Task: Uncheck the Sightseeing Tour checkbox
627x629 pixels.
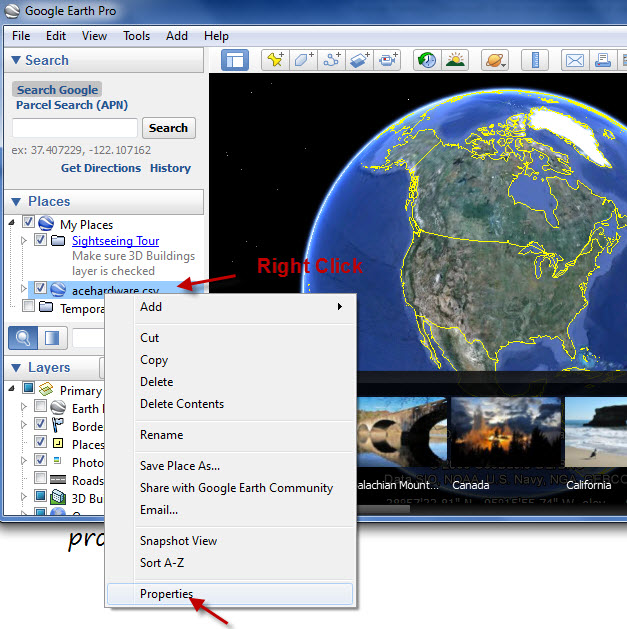Action: coord(40,239)
